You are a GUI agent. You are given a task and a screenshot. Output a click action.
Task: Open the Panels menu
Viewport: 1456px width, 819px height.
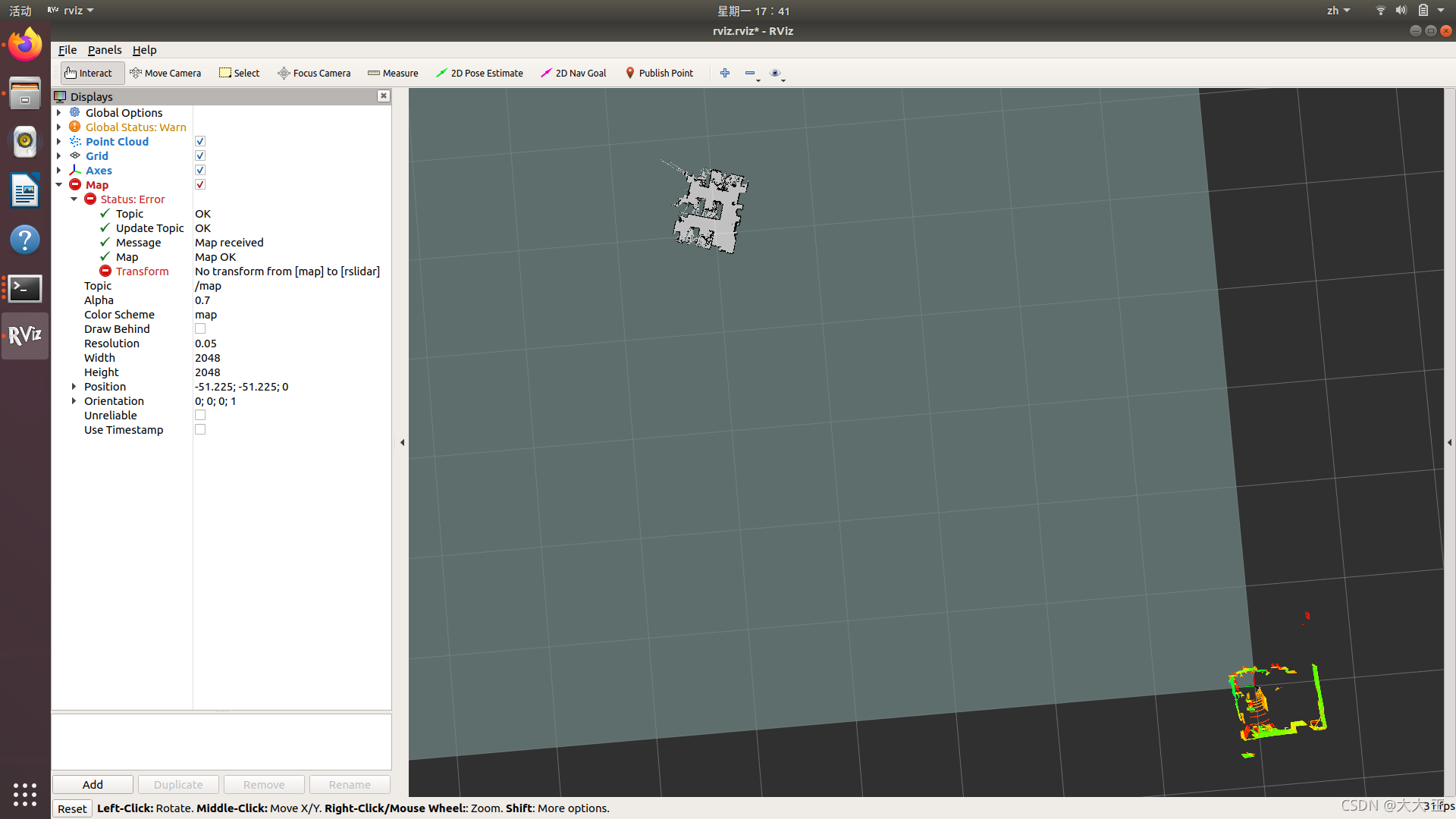point(102,49)
